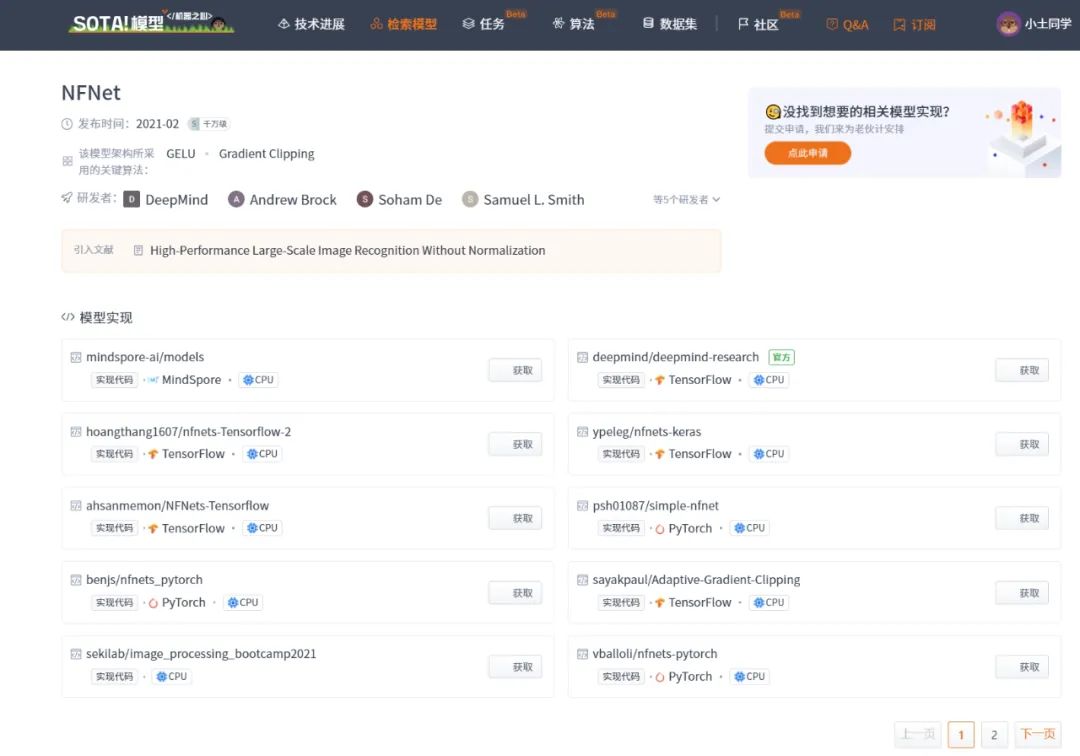The width and height of the screenshot is (1080, 756).
Task: Open the 技术进展 navigation tab
Action: click(x=311, y=24)
